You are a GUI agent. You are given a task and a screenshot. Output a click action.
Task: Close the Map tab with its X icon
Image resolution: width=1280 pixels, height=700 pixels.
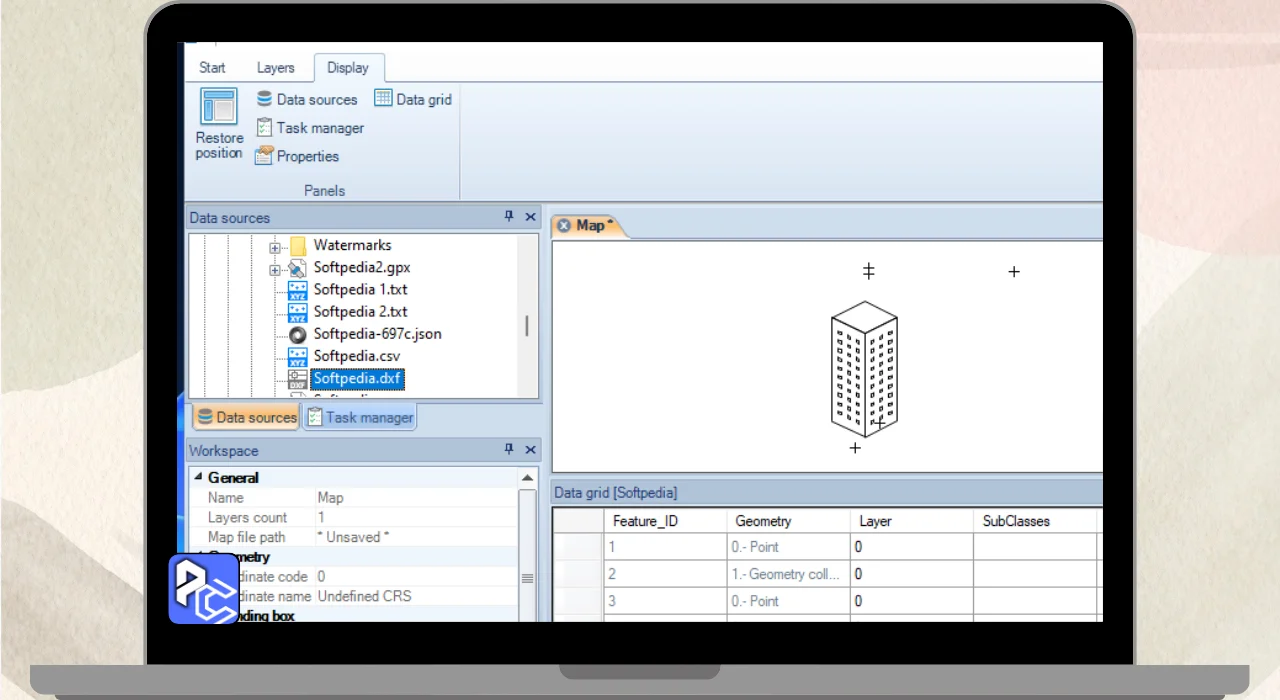564,226
